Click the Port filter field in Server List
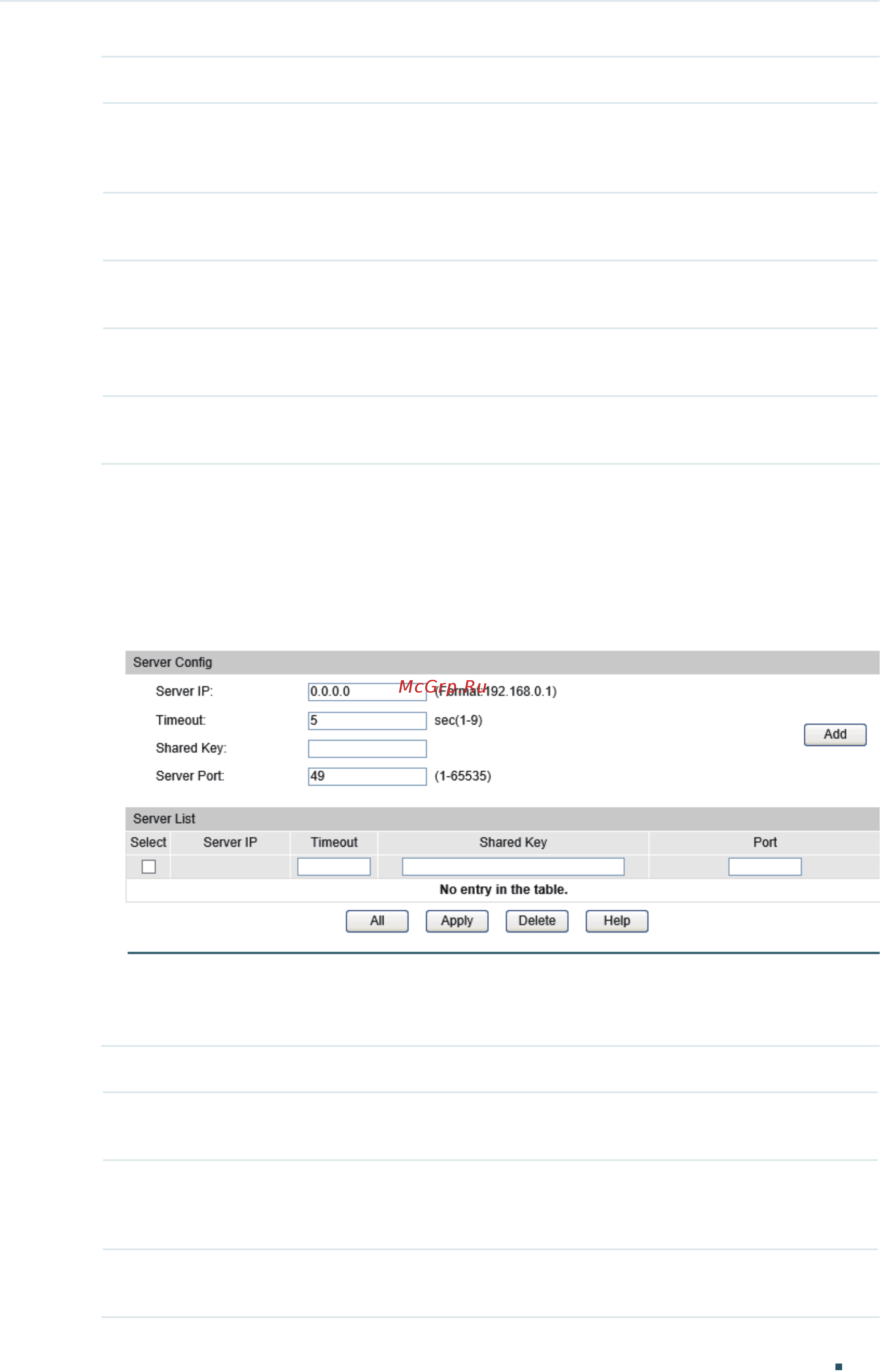This screenshot has width=880, height=1372. pos(765,867)
